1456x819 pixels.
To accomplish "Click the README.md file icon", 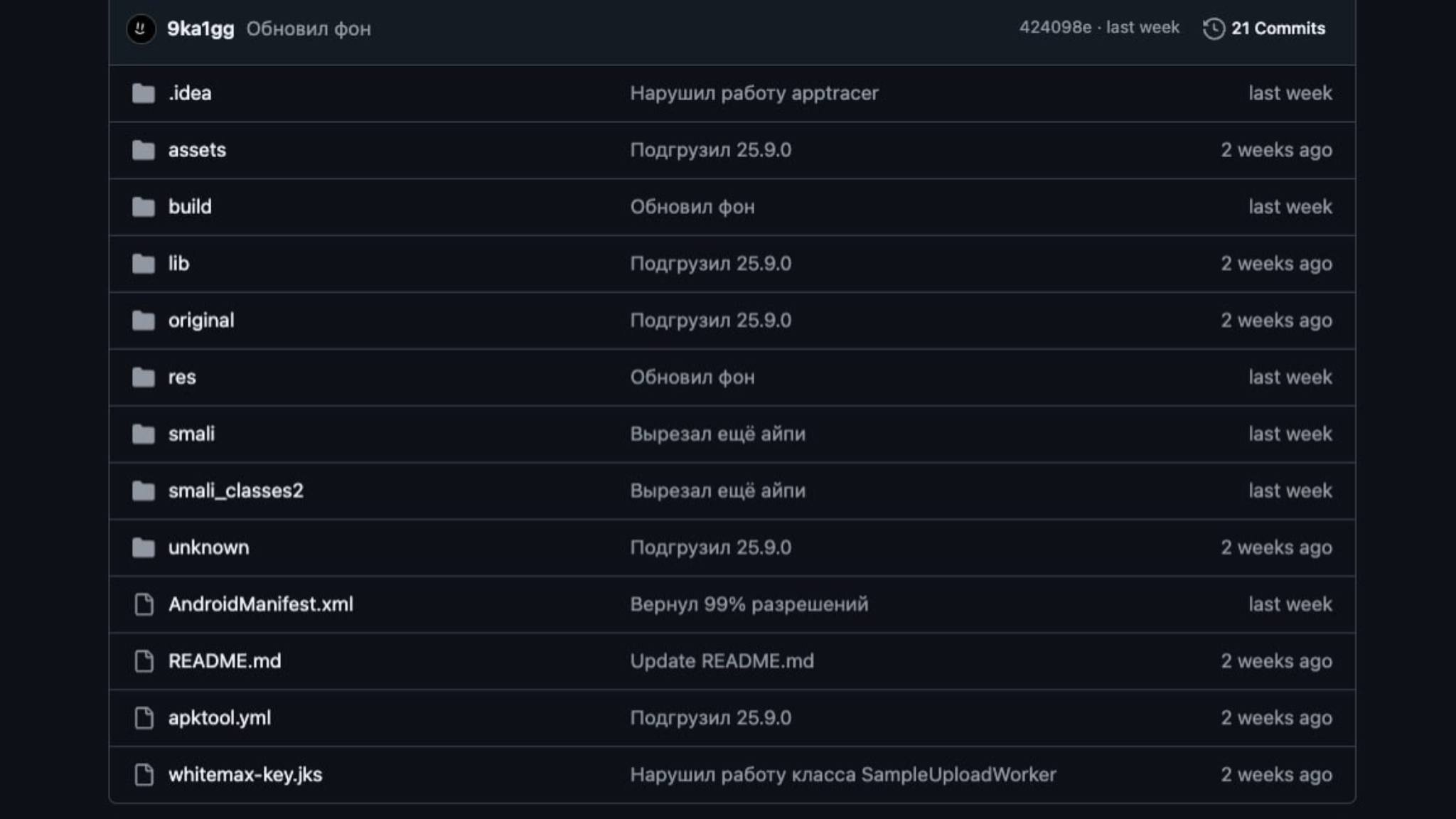I will pyautogui.click(x=144, y=661).
